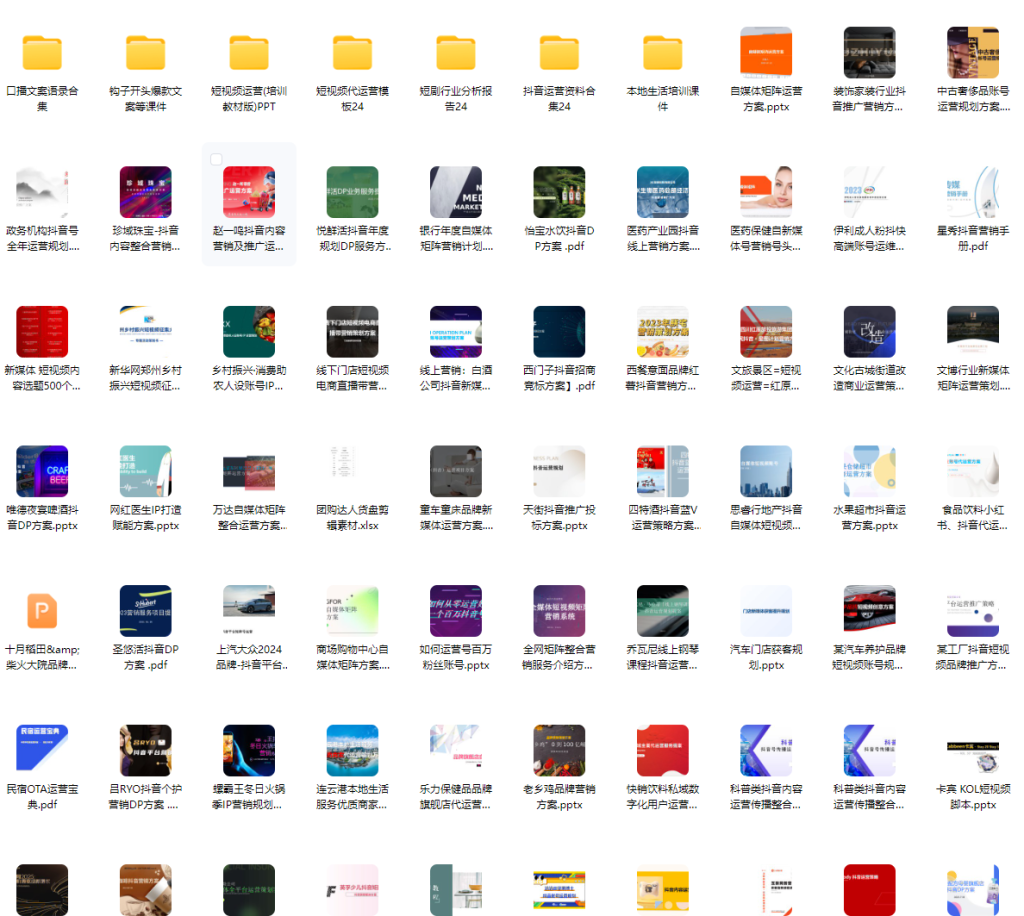Open the 本地生活培训课件 folder
The height and width of the screenshot is (916, 1024).
pos(663,53)
